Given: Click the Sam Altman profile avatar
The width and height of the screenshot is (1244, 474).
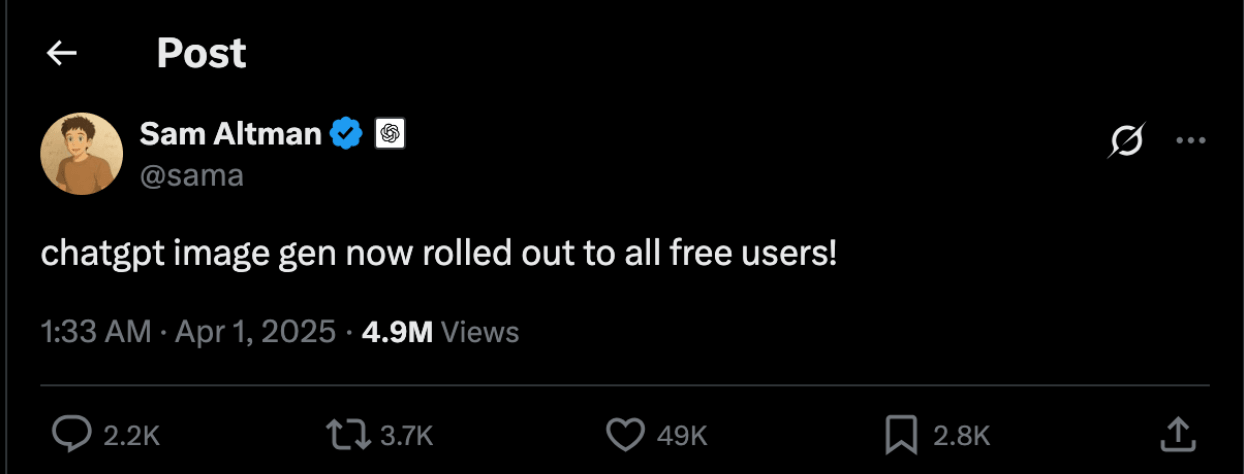Looking at the screenshot, I should point(81,153).
